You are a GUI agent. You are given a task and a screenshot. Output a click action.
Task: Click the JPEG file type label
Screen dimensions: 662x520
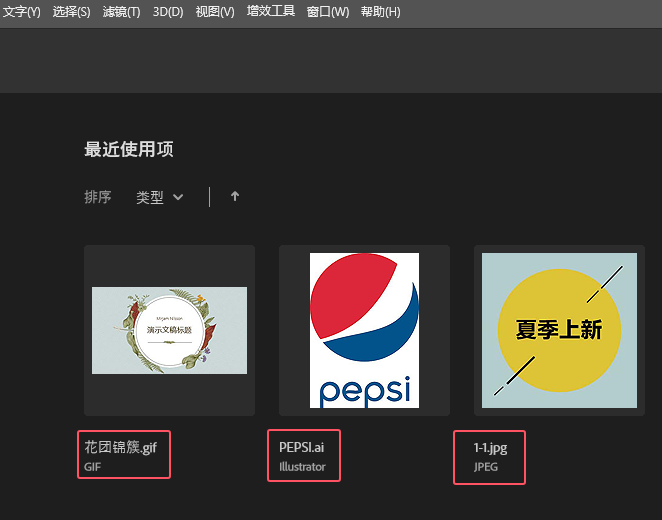coord(486,467)
